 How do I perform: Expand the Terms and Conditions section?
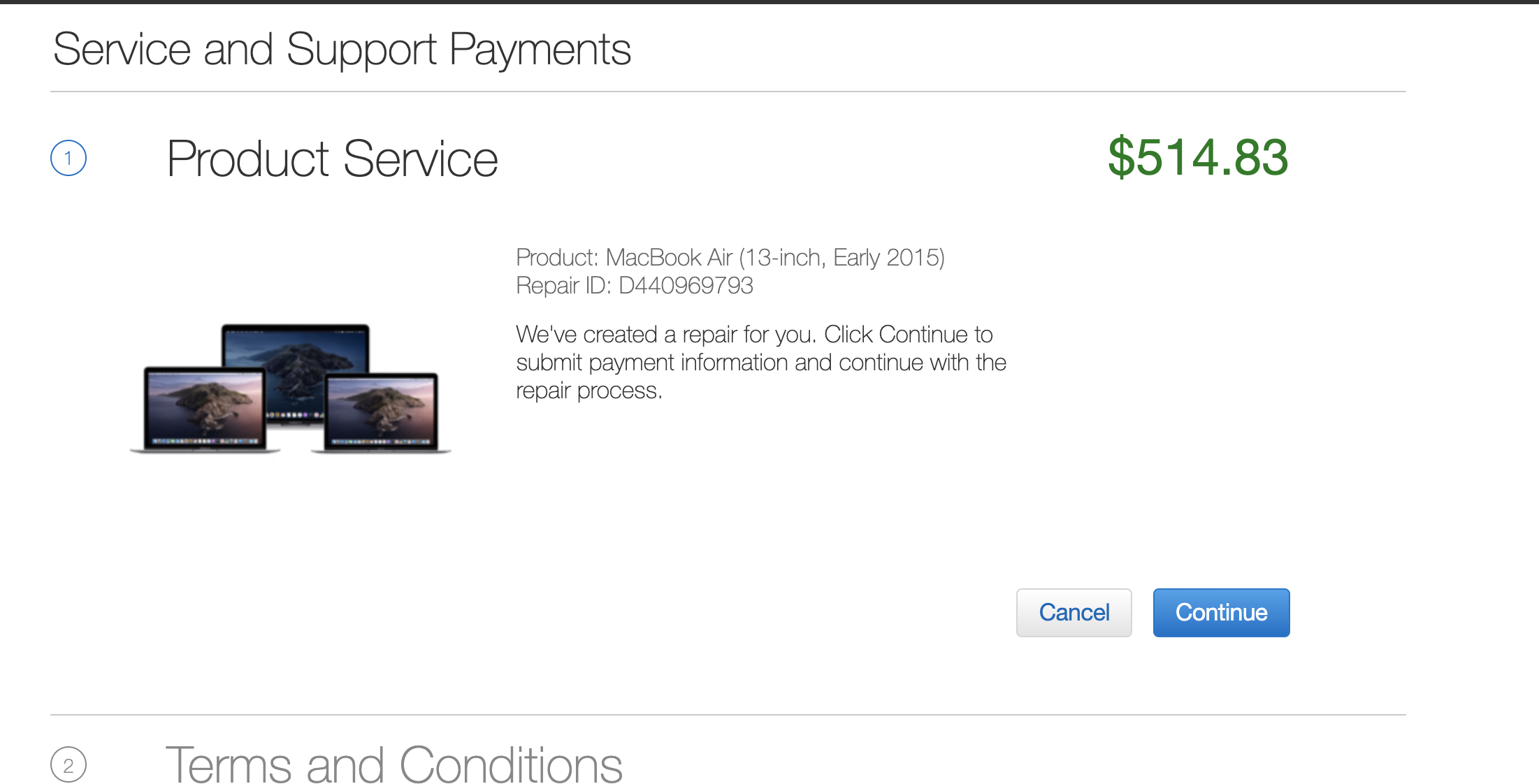[x=393, y=764]
